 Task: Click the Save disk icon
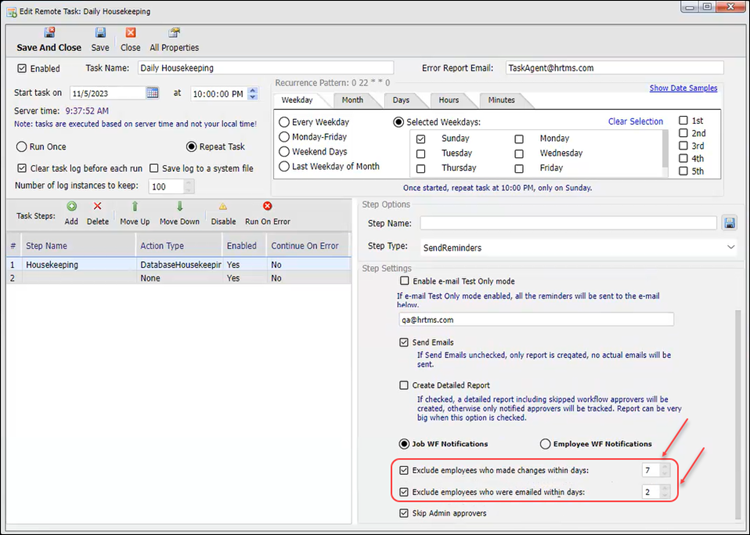[100, 33]
